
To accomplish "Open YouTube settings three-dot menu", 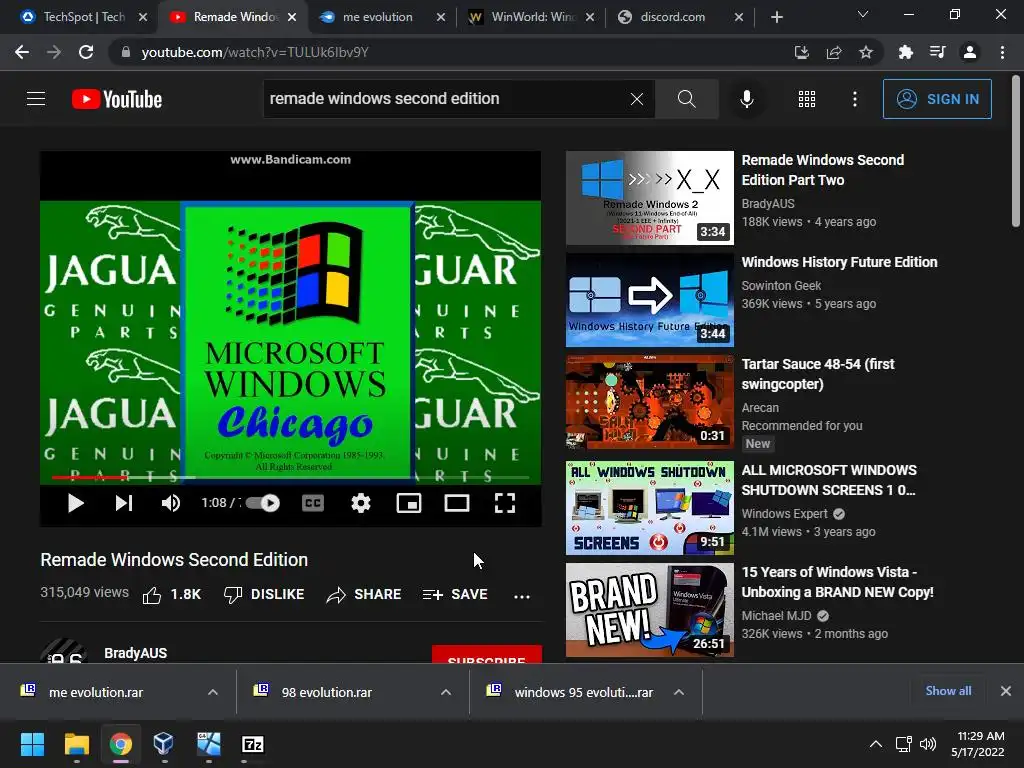I will (854, 99).
